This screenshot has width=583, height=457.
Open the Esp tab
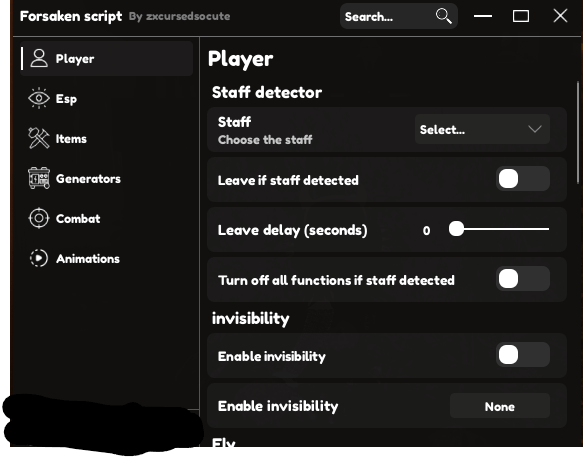107,99
